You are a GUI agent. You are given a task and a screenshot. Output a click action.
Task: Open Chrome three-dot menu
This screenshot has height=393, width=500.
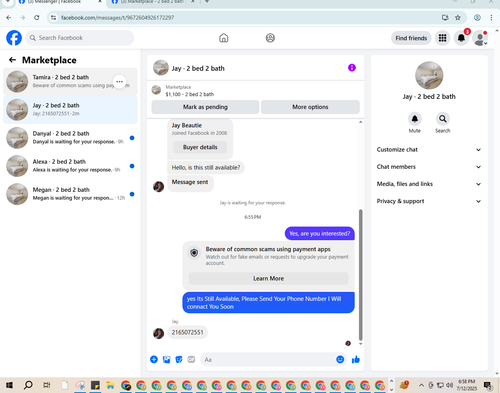pos(491,18)
